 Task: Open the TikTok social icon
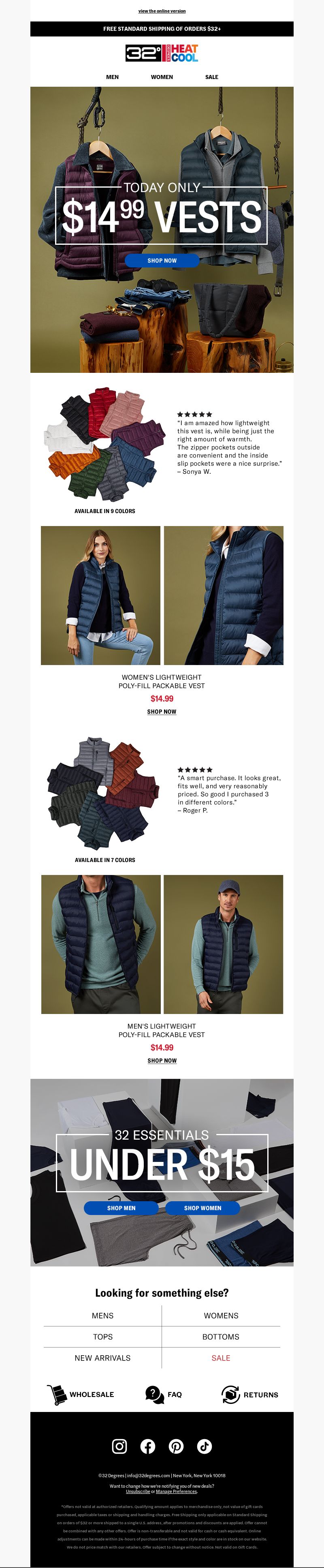(x=204, y=1446)
